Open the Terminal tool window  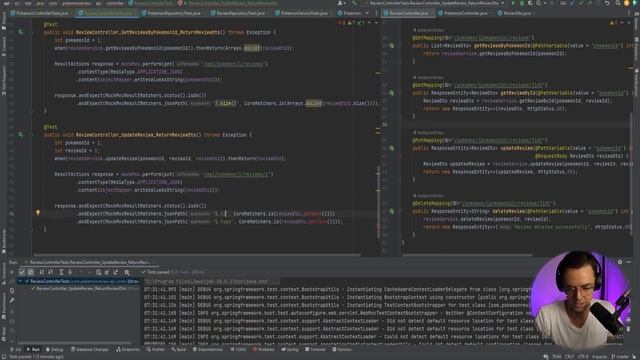pos(316,349)
